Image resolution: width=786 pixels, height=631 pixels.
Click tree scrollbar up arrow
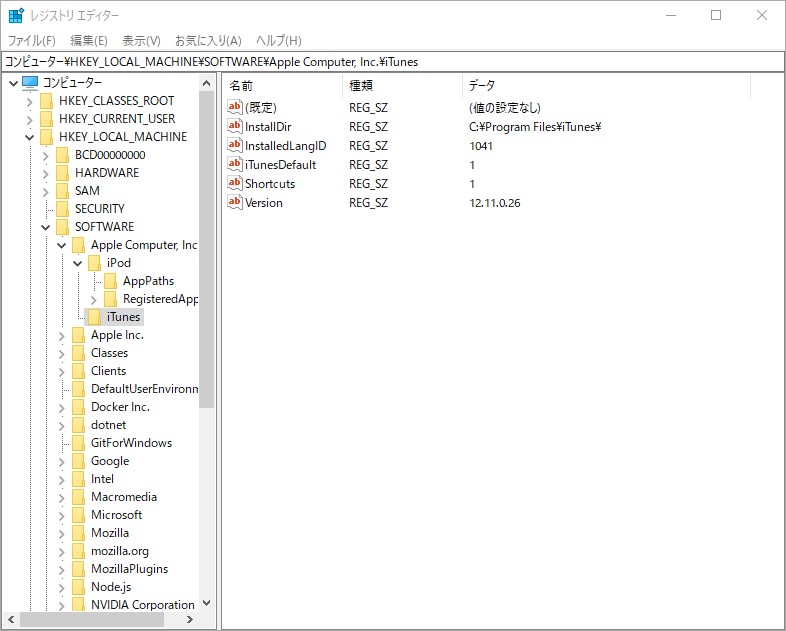(x=207, y=83)
